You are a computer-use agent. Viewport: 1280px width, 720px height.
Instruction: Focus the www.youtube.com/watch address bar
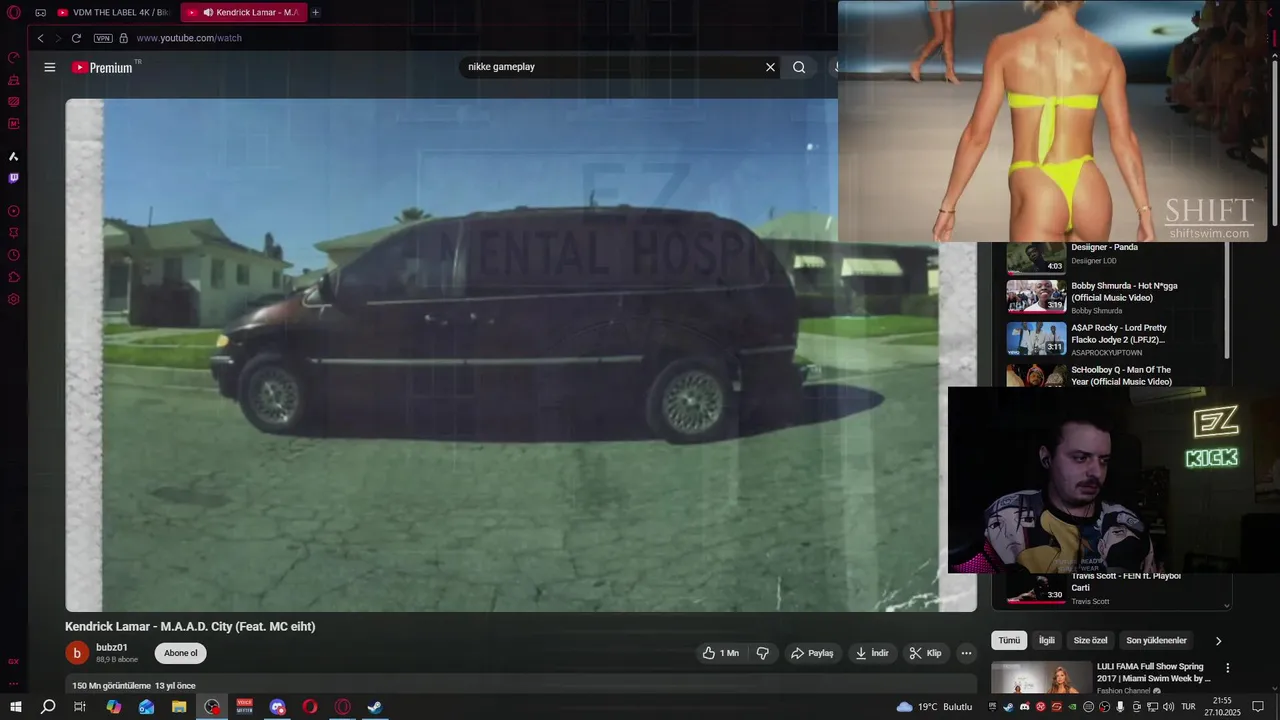(189, 38)
